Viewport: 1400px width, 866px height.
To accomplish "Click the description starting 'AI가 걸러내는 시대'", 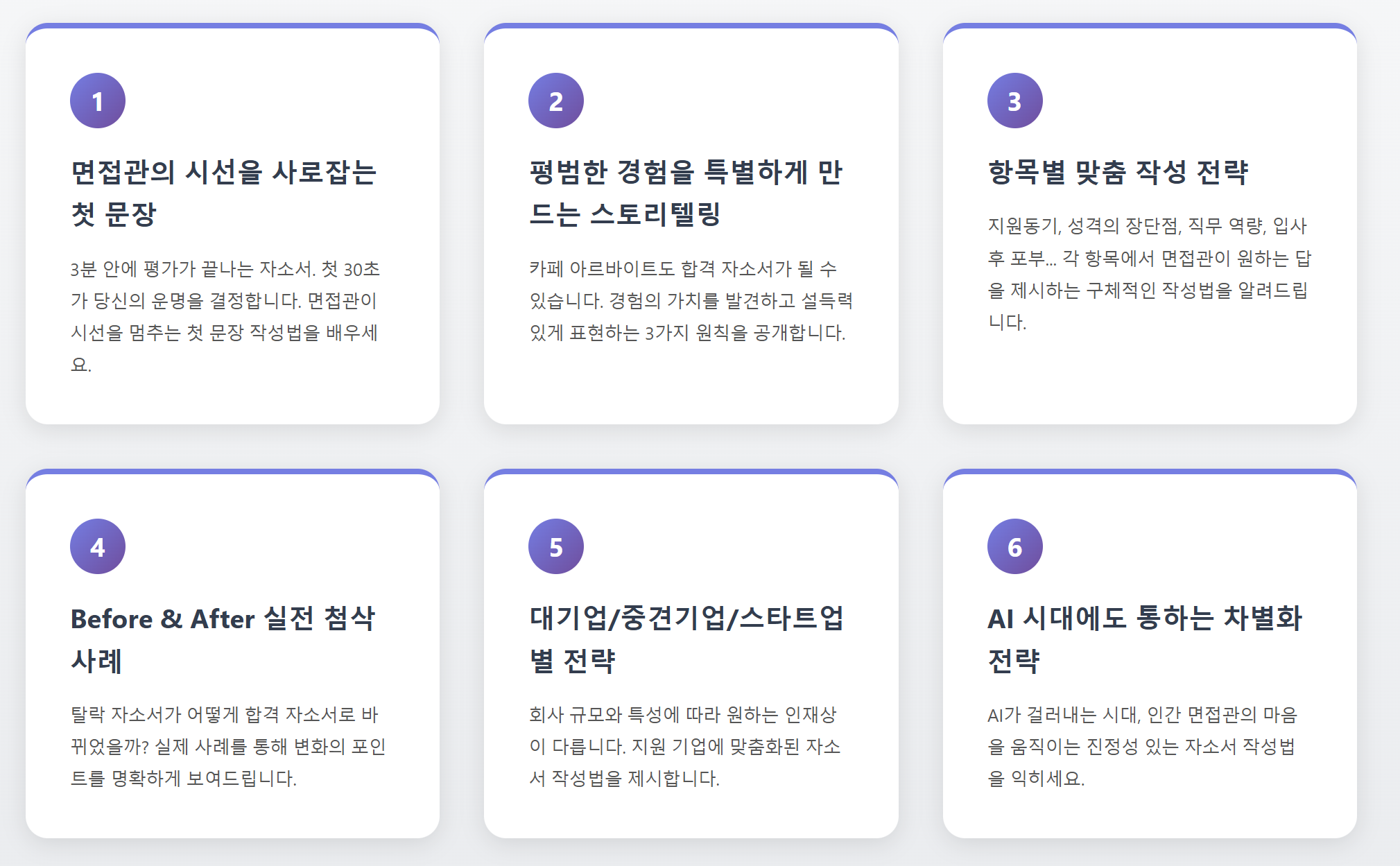I will pyautogui.click(x=1142, y=747).
